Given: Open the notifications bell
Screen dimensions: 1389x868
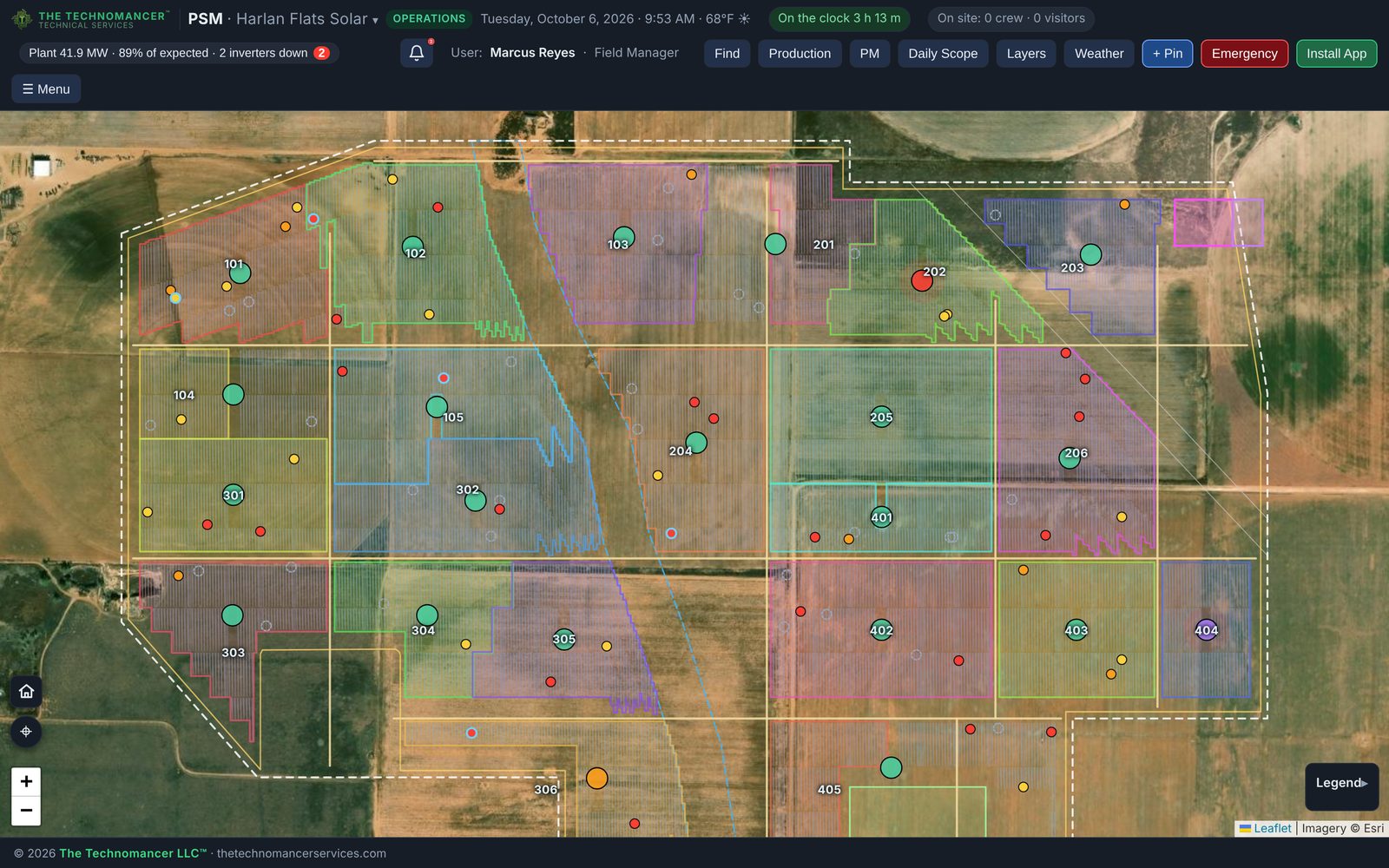Looking at the screenshot, I should [417, 53].
